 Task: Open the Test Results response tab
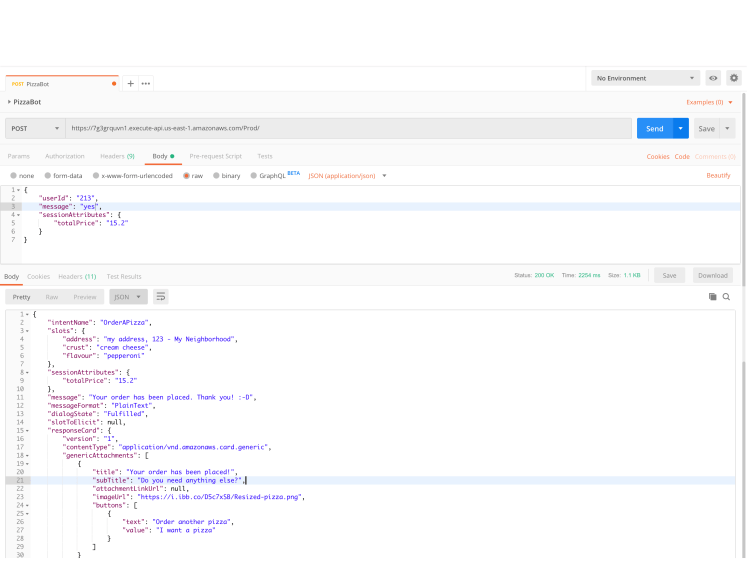[124, 276]
